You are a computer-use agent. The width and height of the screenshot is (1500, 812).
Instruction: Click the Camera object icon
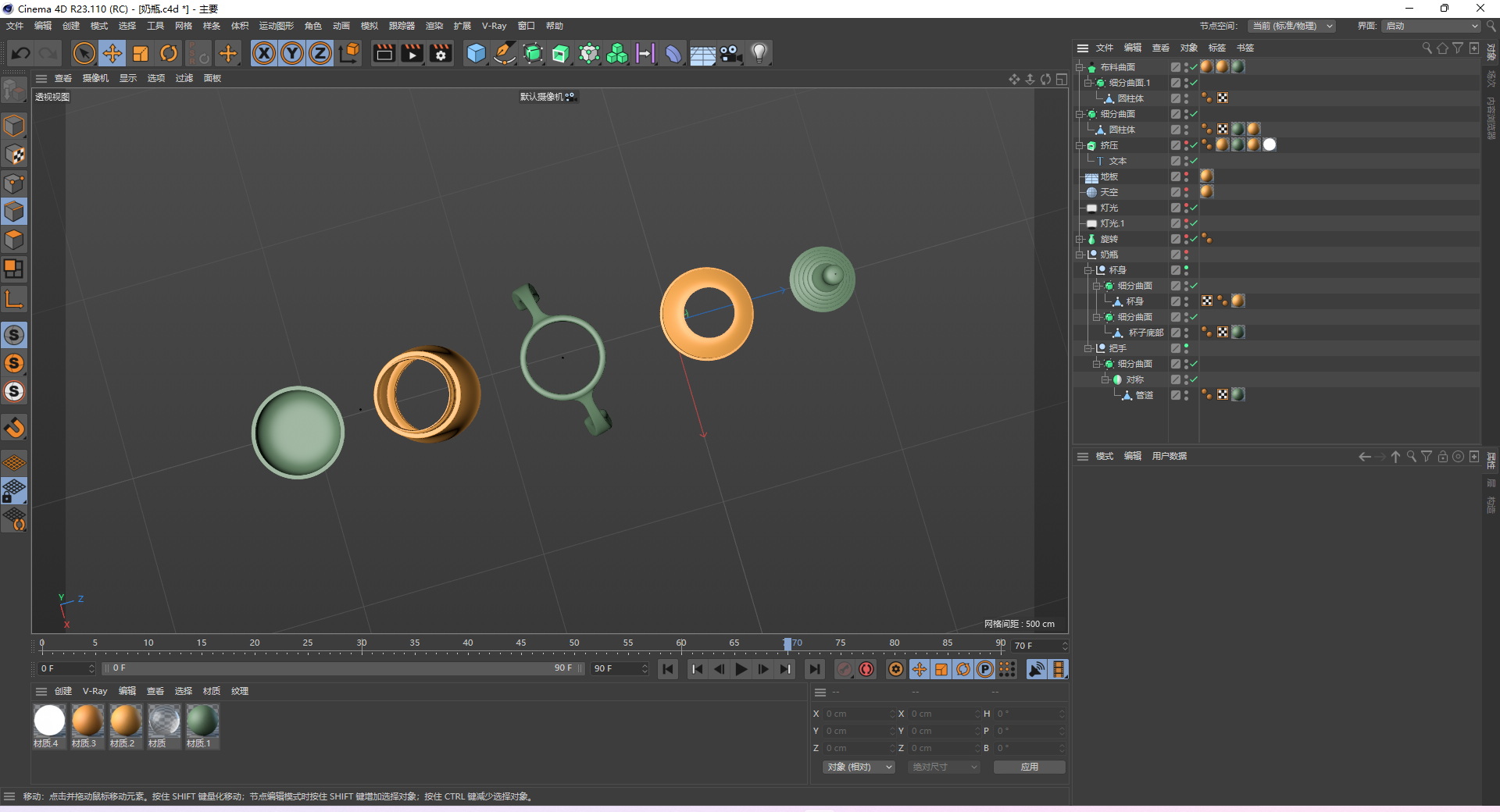click(x=730, y=53)
